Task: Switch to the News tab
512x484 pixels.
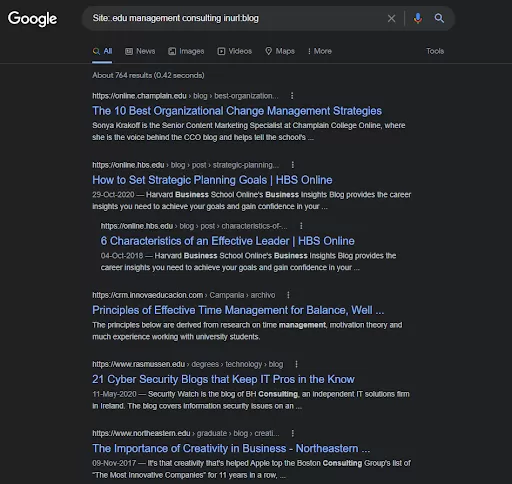Action: [x=140, y=51]
